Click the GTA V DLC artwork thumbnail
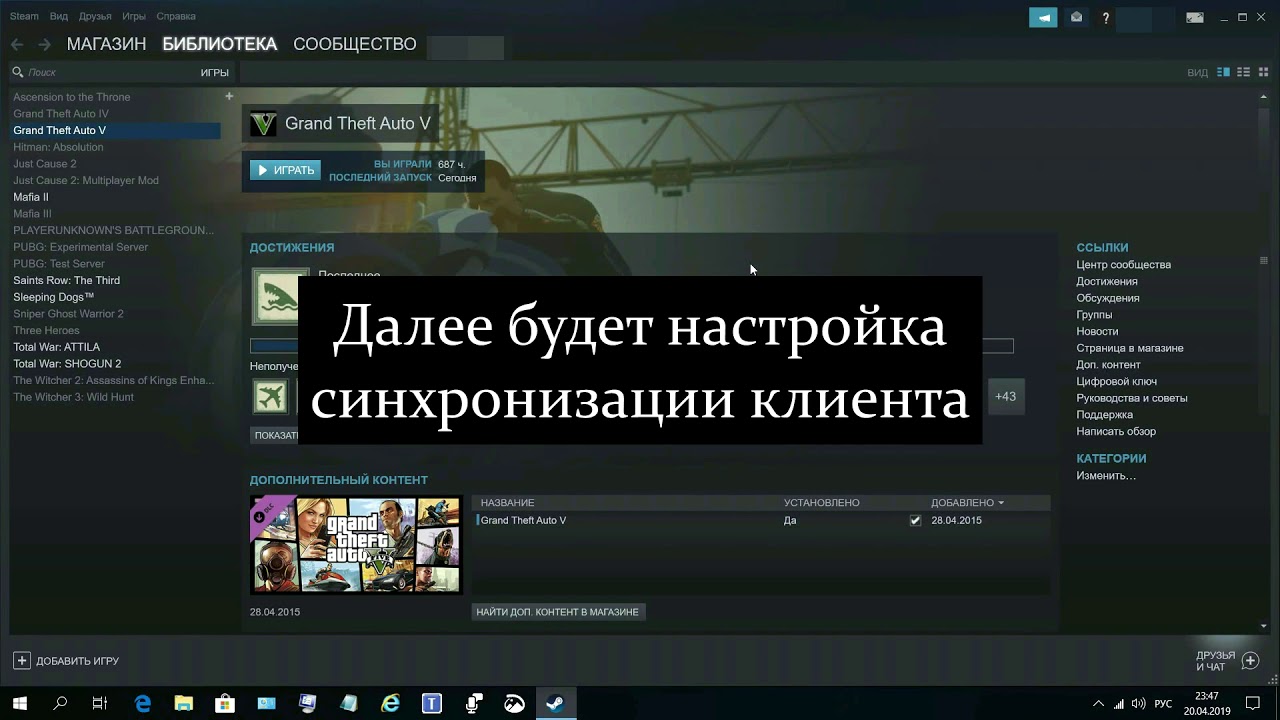The image size is (1280, 720). point(355,545)
